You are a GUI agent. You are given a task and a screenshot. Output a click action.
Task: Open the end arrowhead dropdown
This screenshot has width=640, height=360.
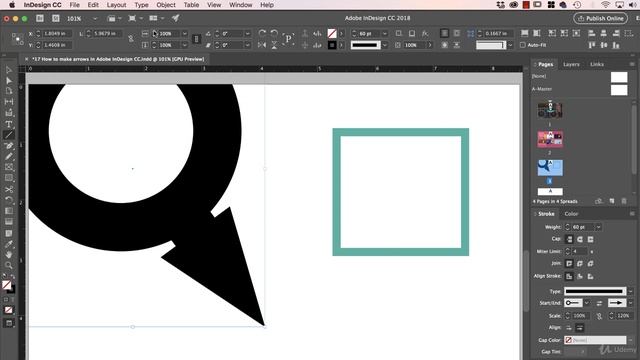tap(631, 303)
